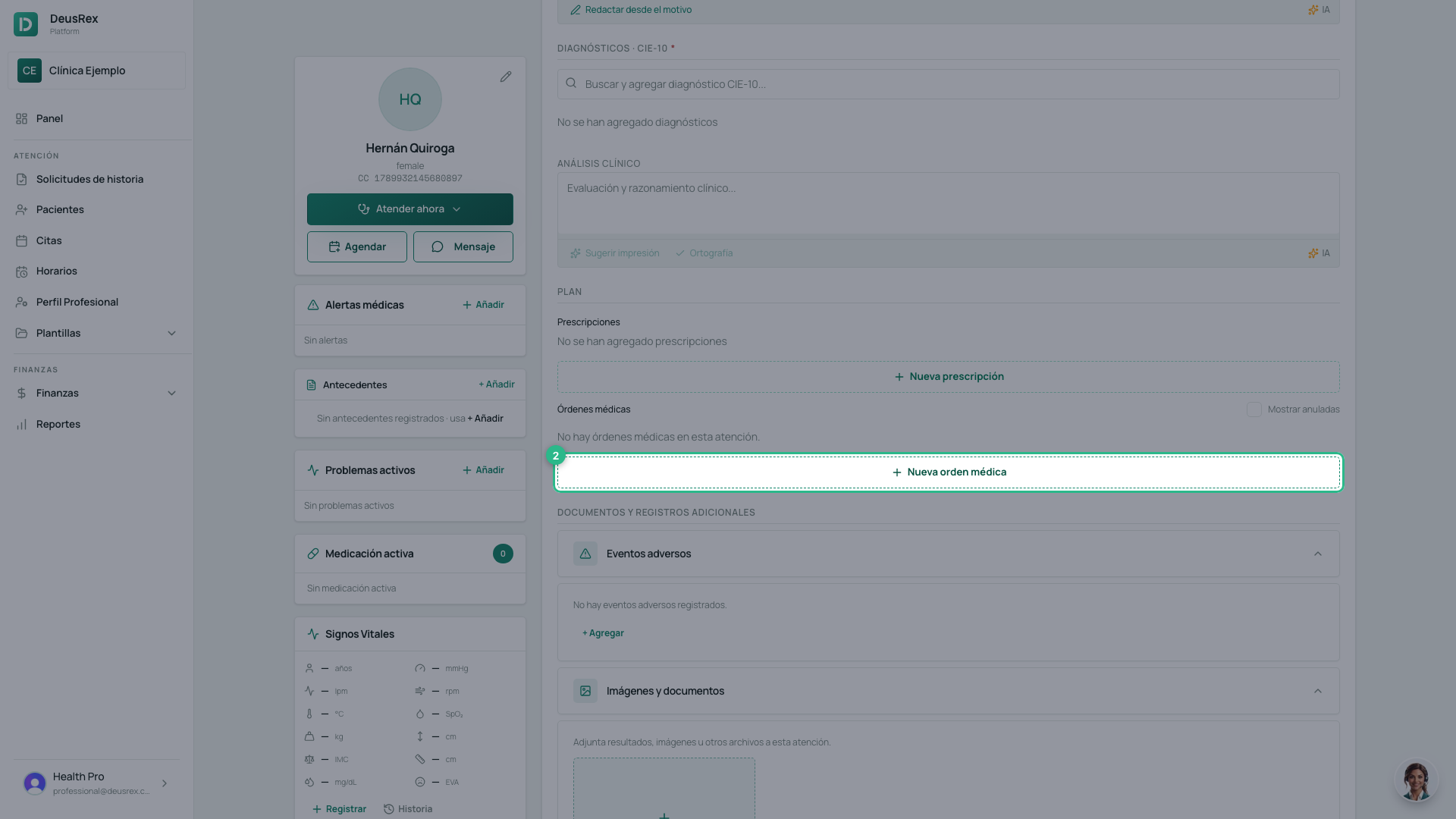Click the Historia clock icon under vitals

[389, 809]
